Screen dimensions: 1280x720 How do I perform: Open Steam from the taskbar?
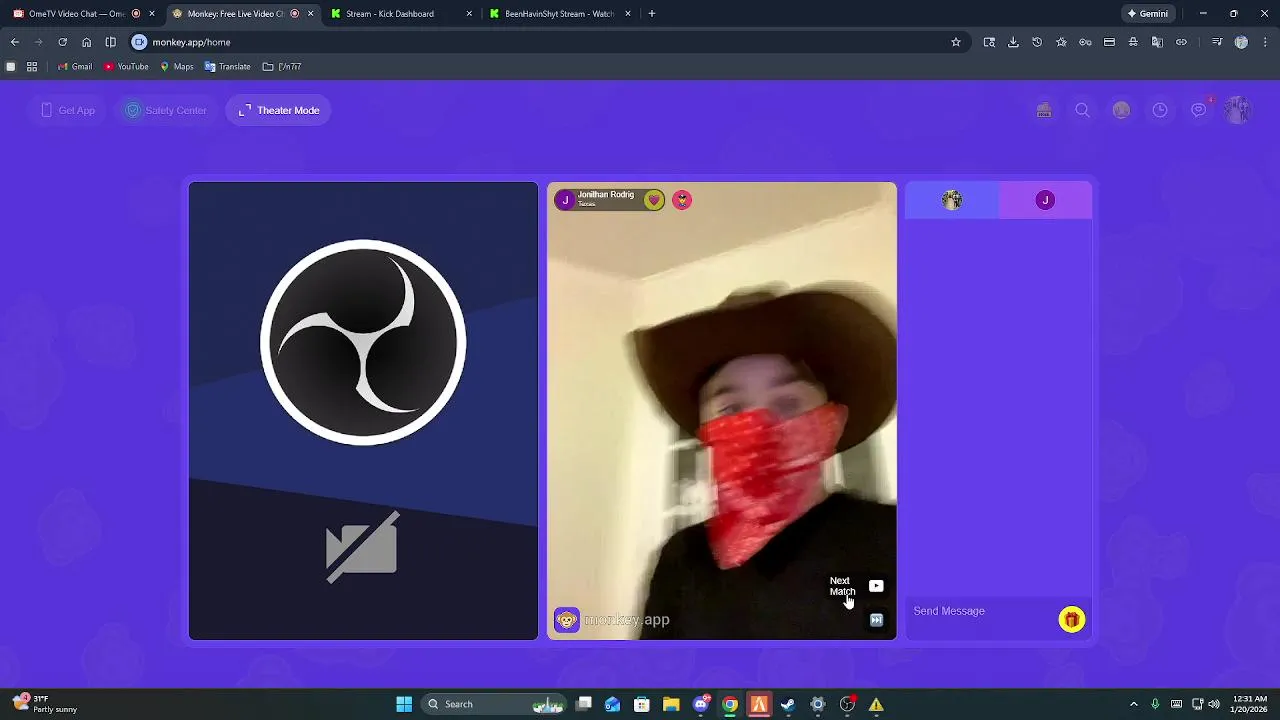pos(788,704)
